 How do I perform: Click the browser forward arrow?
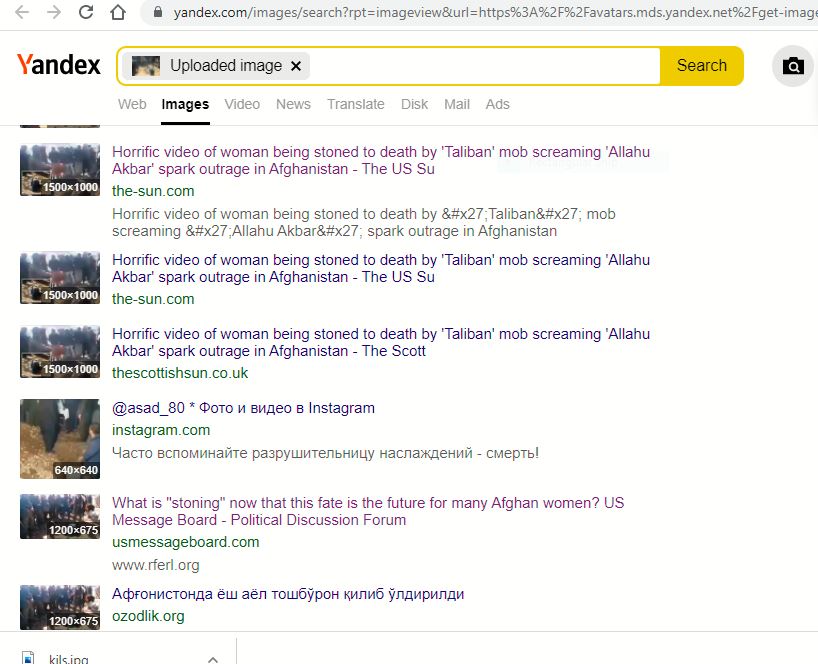pyautogui.click(x=54, y=13)
